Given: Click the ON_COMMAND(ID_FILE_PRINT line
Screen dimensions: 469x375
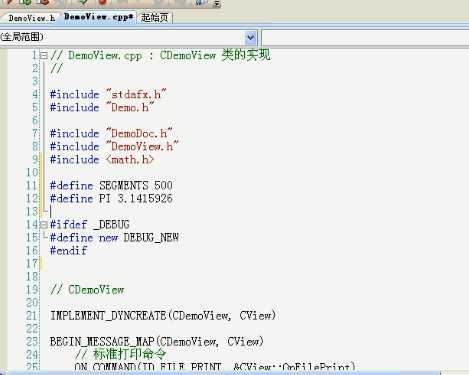Looking at the screenshot, I should (x=215, y=367).
